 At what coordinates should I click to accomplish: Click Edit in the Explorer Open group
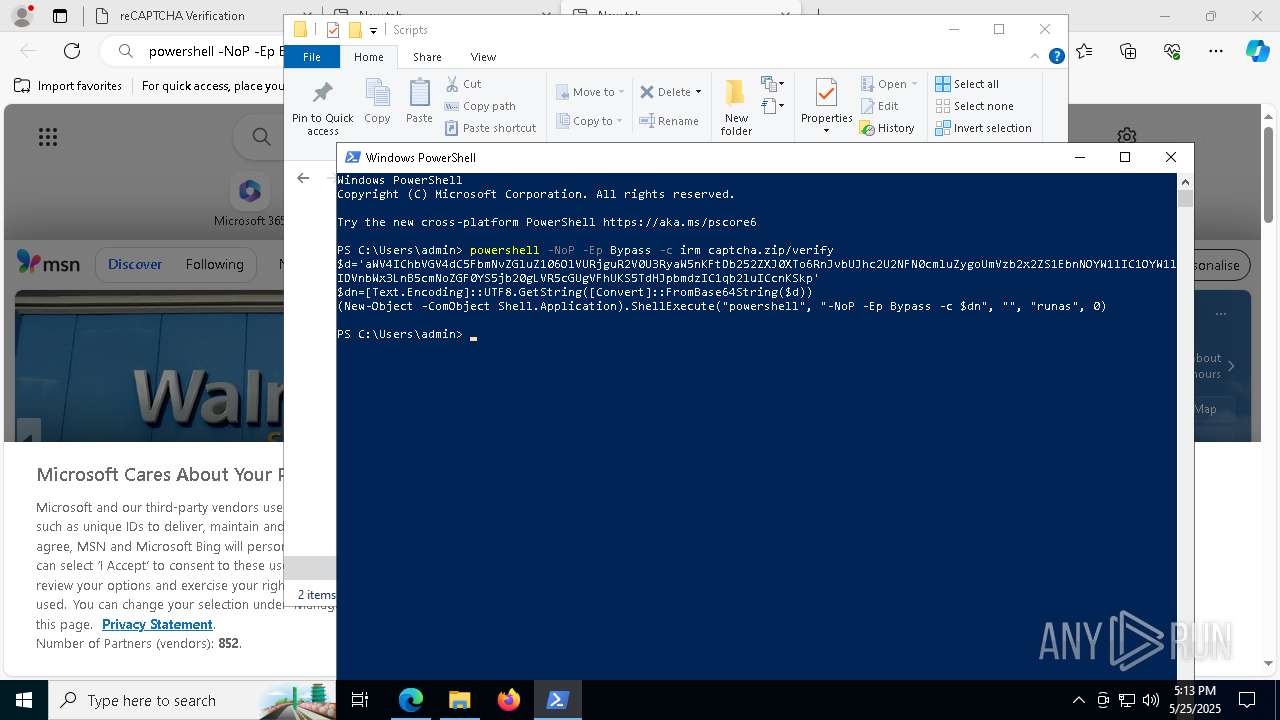point(879,106)
